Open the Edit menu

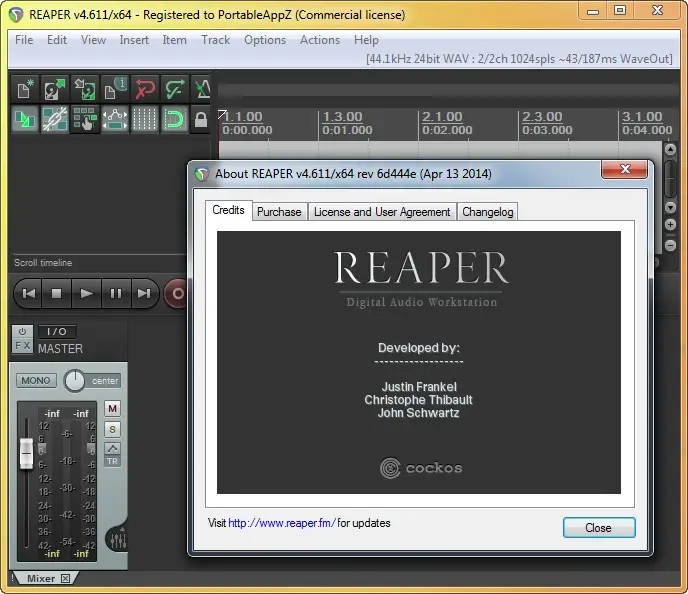(x=57, y=40)
